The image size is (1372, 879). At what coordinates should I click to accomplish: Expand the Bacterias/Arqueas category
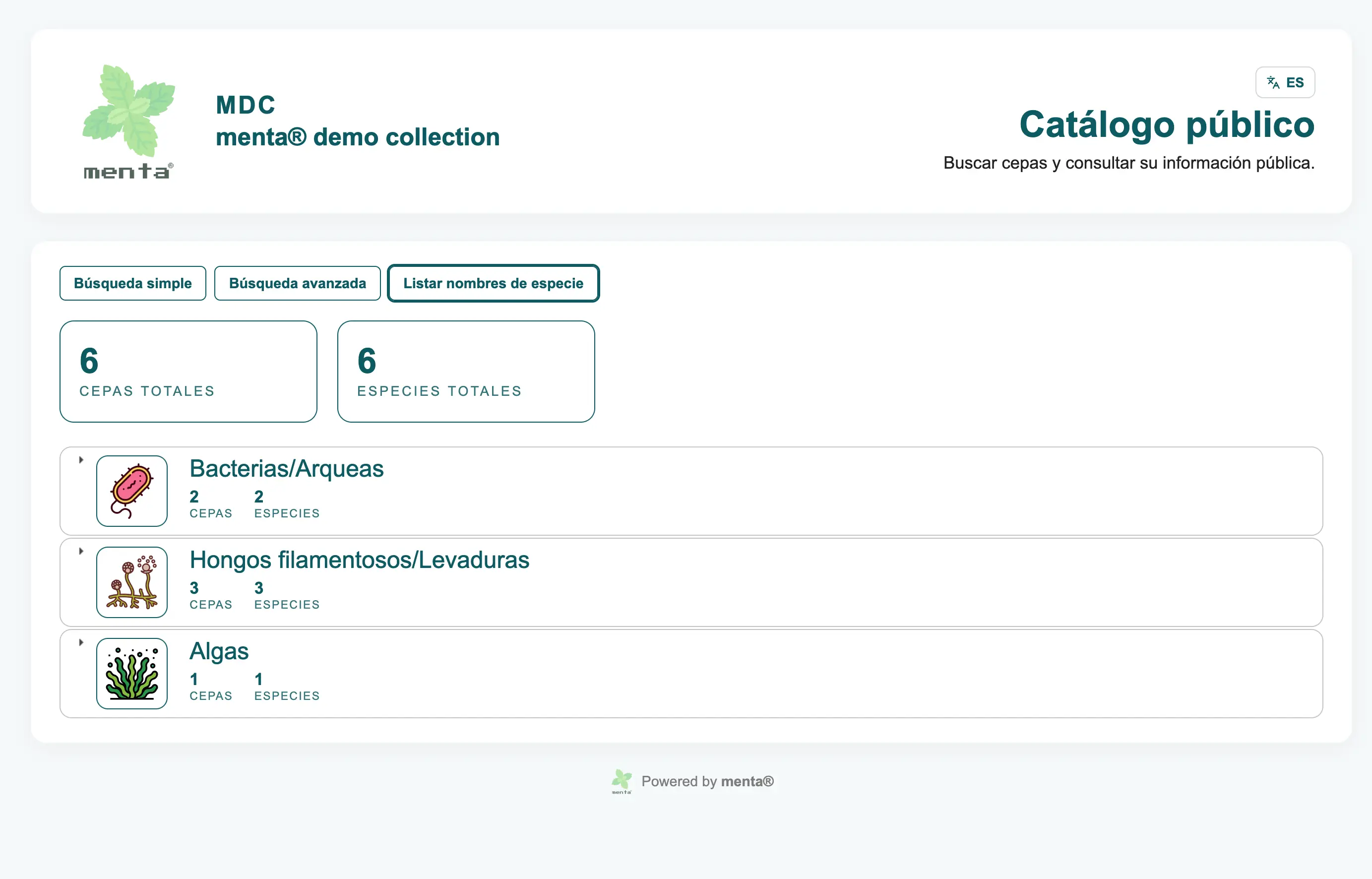pyautogui.click(x=80, y=459)
